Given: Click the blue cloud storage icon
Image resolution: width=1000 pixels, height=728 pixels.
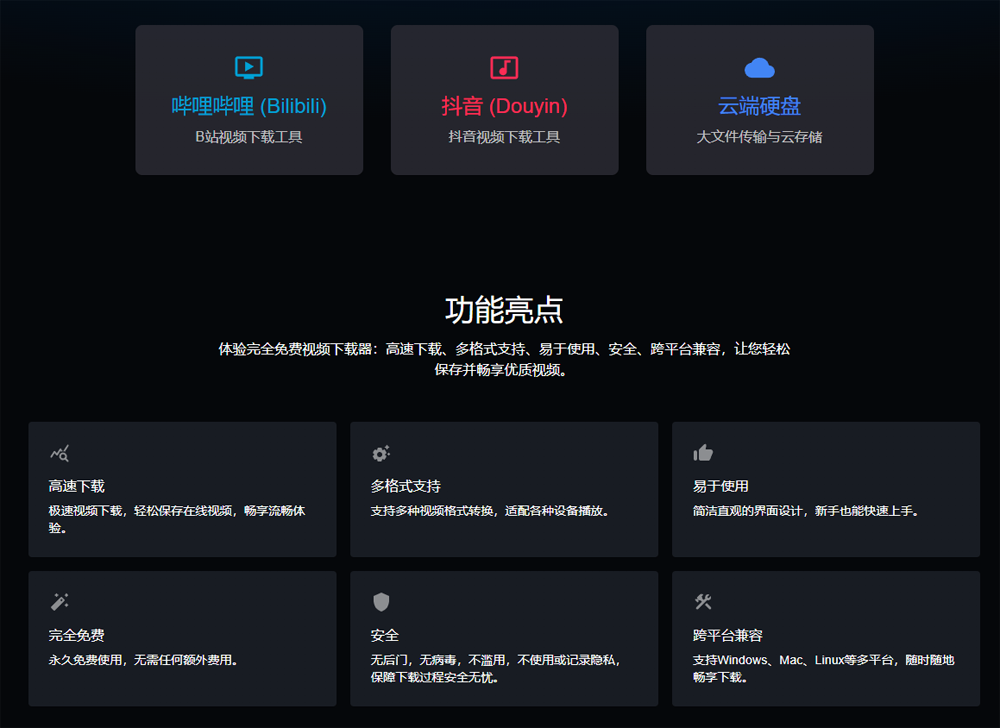Looking at the screenshot, I should pyautogui.click(x=760, y=68).
